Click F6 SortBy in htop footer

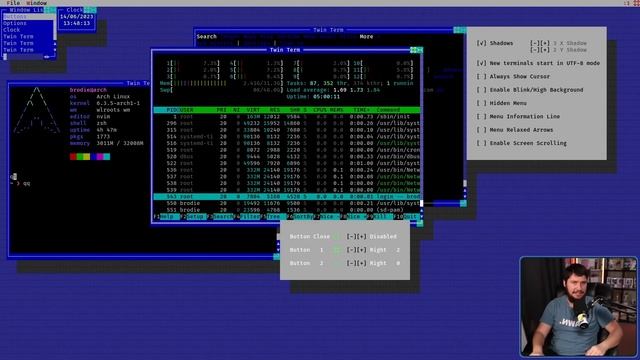click(300, 217)
